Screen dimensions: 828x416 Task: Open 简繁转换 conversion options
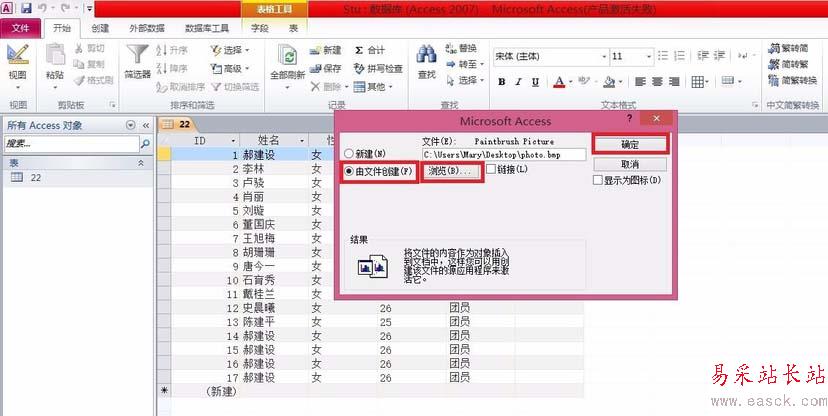(x=793, y=81)
